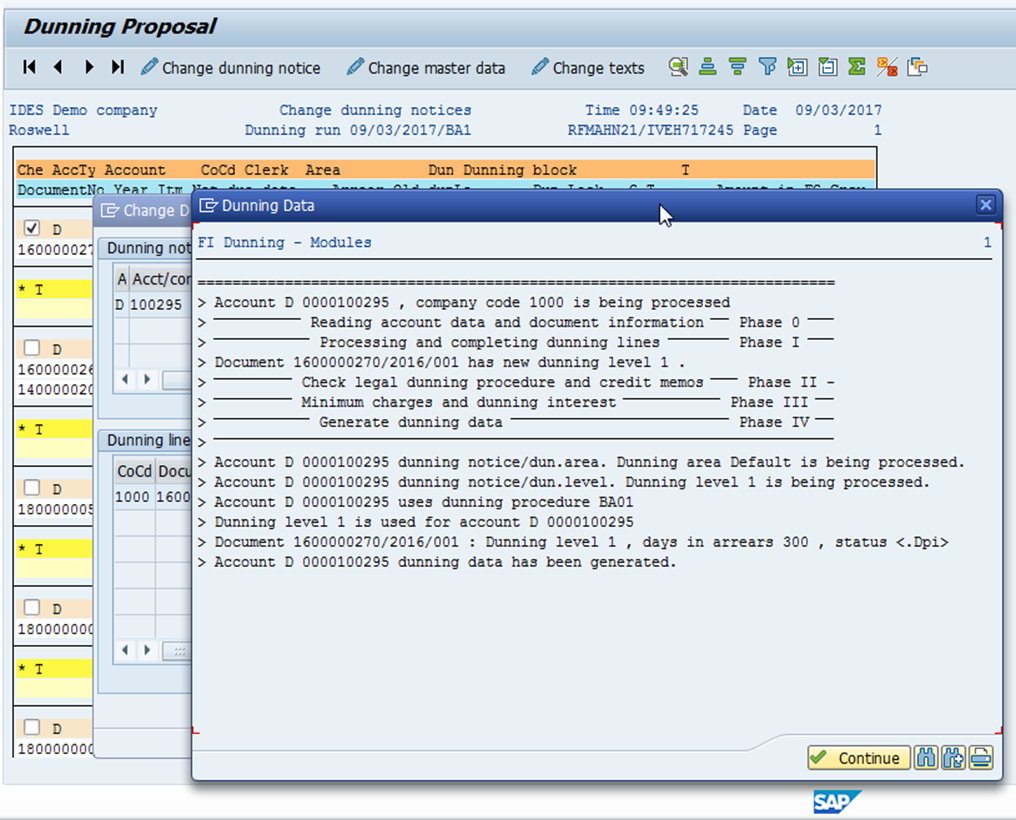The width and height of the screenshot is (1016, 820).
Task: Jump to last page arrow
Action: pyautogui.click(x=117, y=67)
